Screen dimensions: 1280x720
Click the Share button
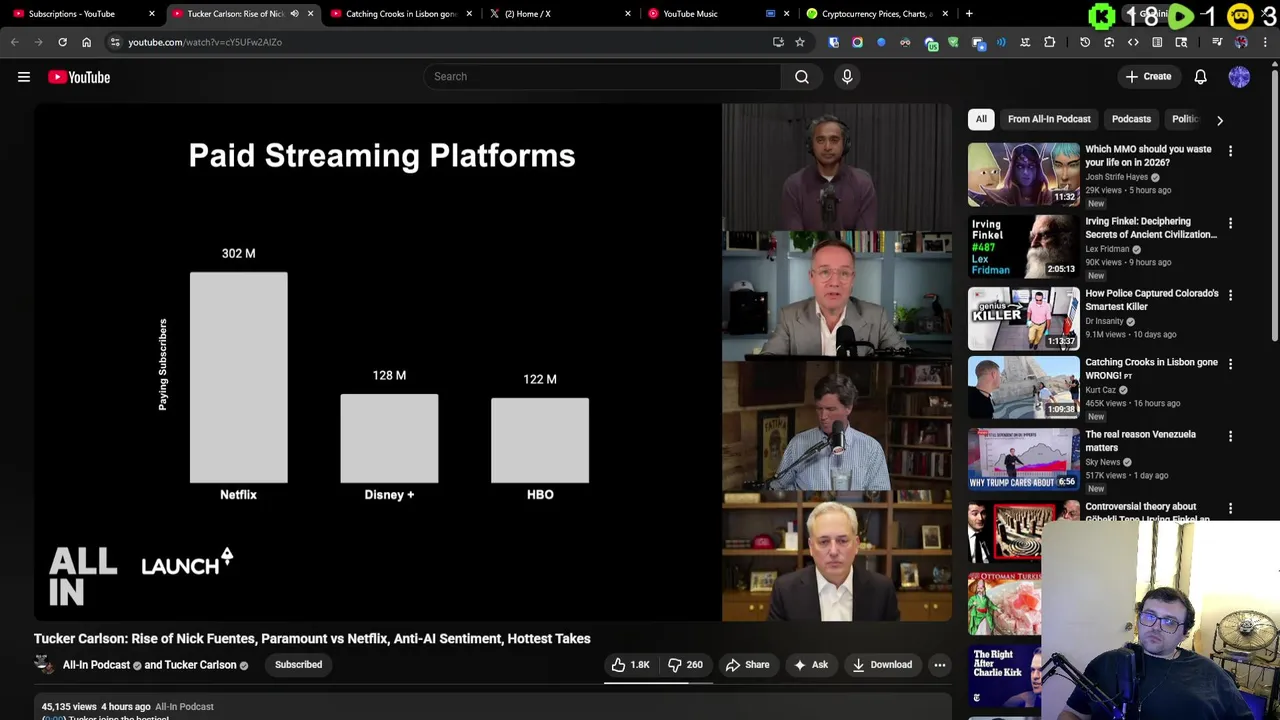(x=747, y=665)
